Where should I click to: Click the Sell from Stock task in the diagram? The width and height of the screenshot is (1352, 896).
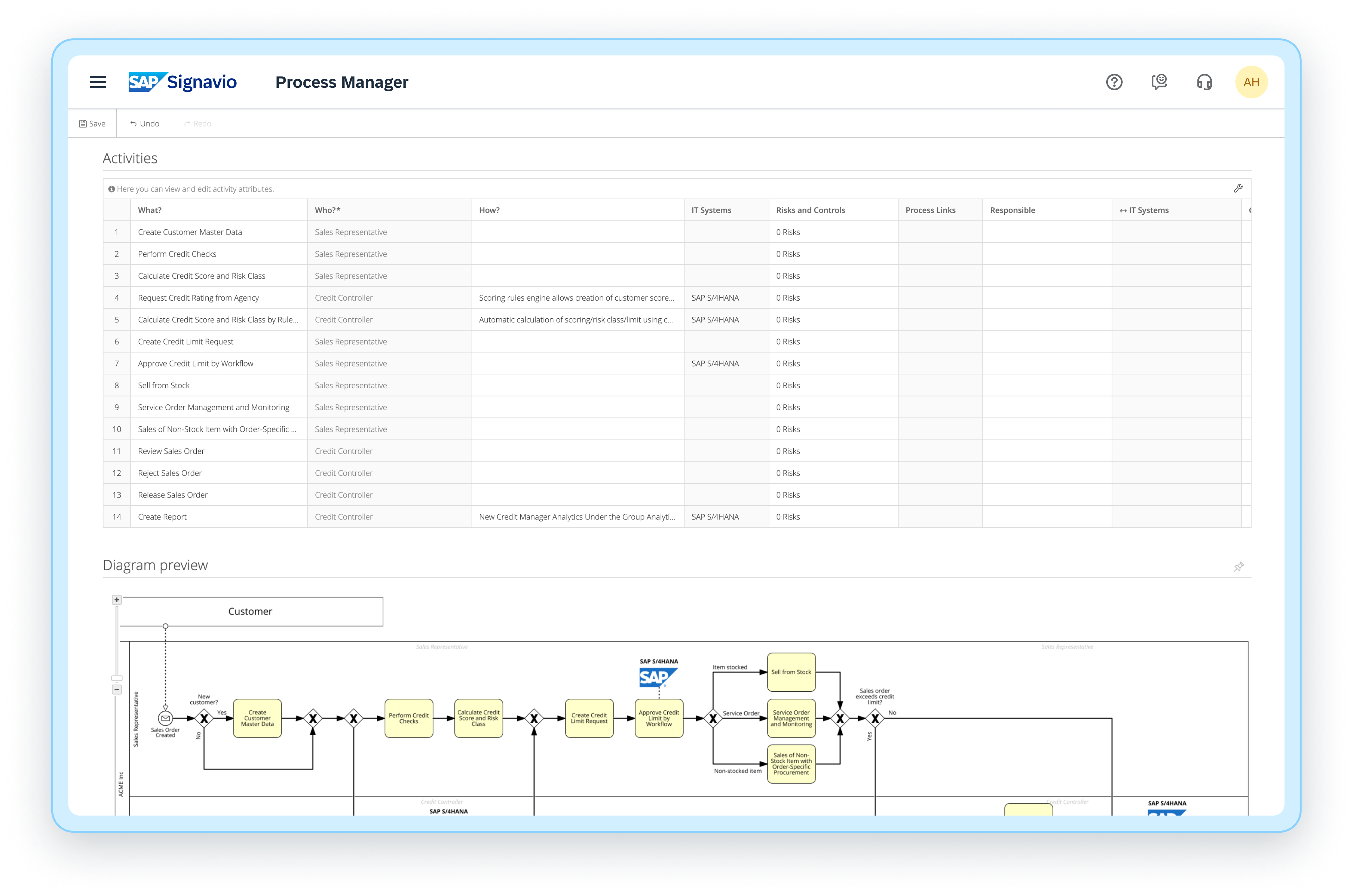791,672
